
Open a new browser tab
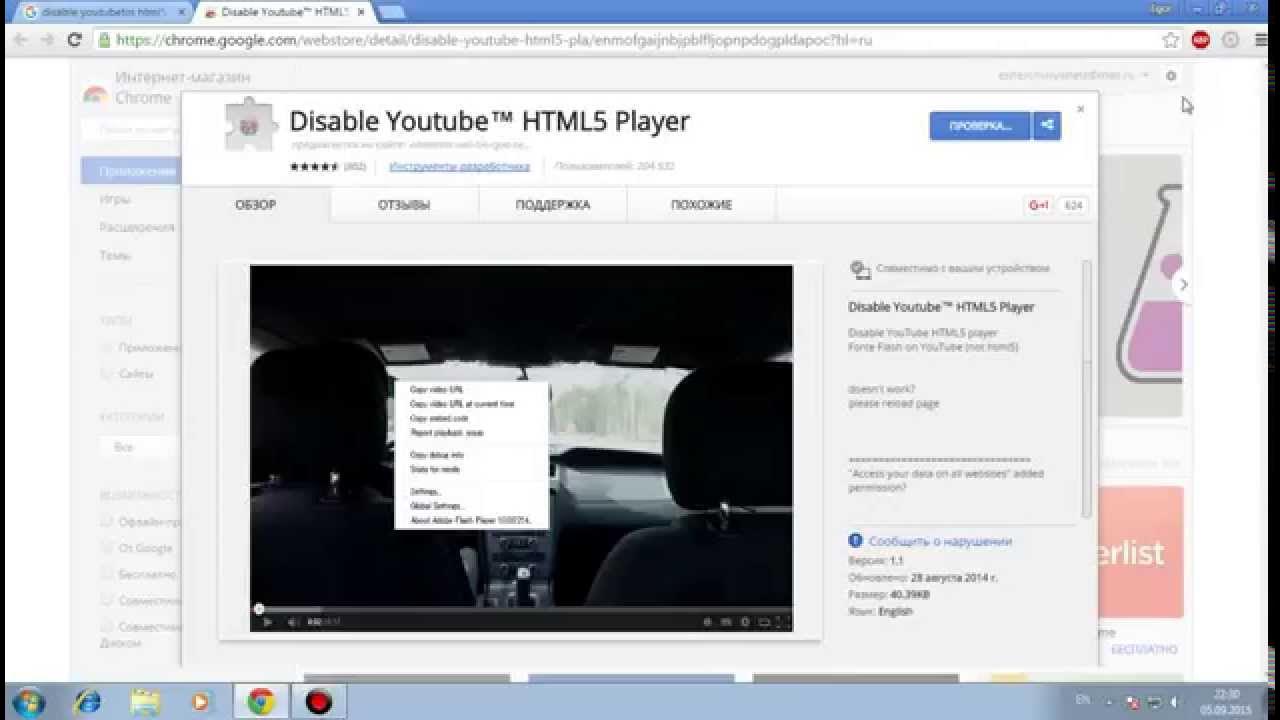coord(391,12)
